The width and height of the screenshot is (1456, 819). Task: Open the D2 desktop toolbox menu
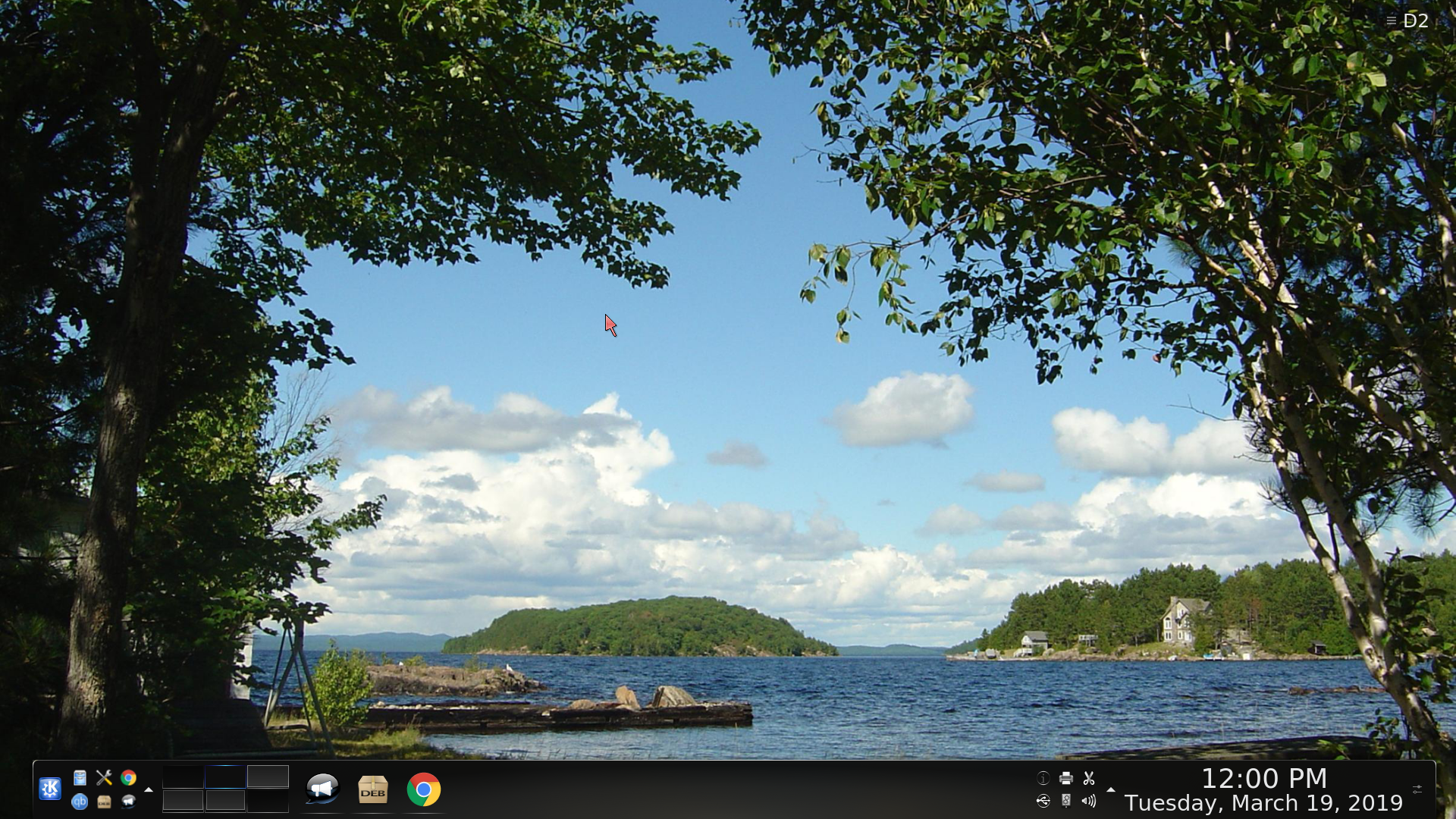pos(1407,20)
